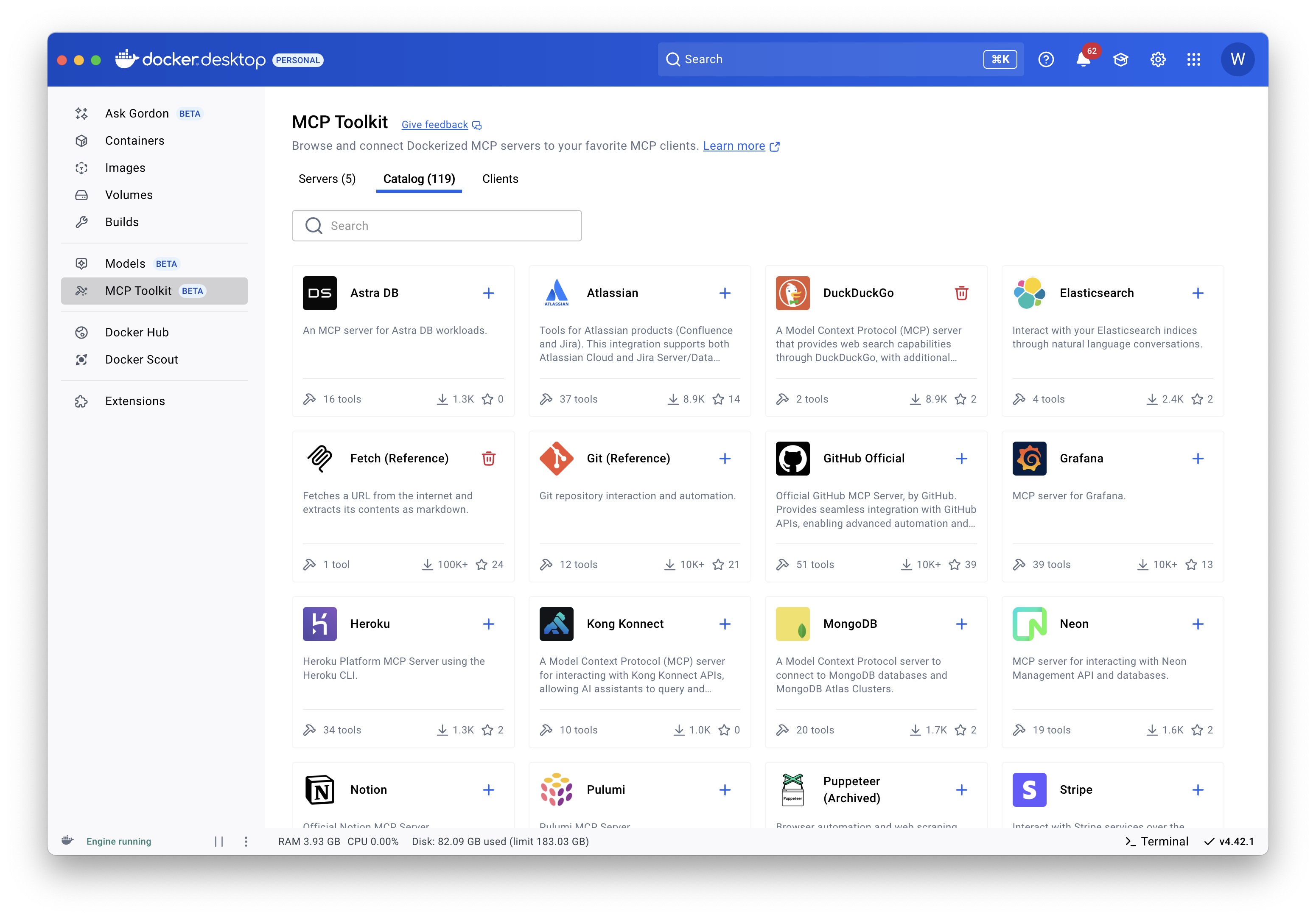Open the apps grid icon in the header

pos(1193,59)
